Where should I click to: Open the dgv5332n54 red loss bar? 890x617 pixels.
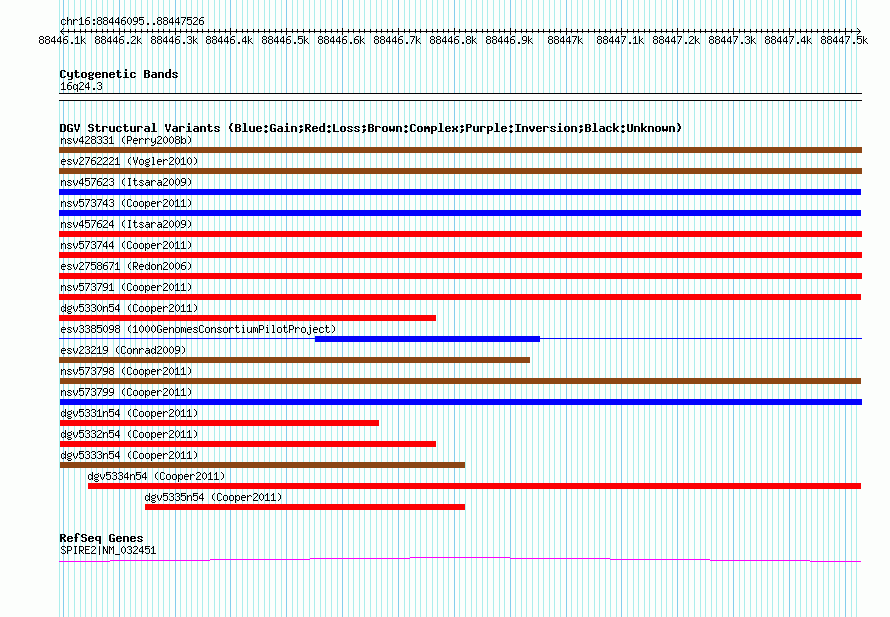[247, 444]
